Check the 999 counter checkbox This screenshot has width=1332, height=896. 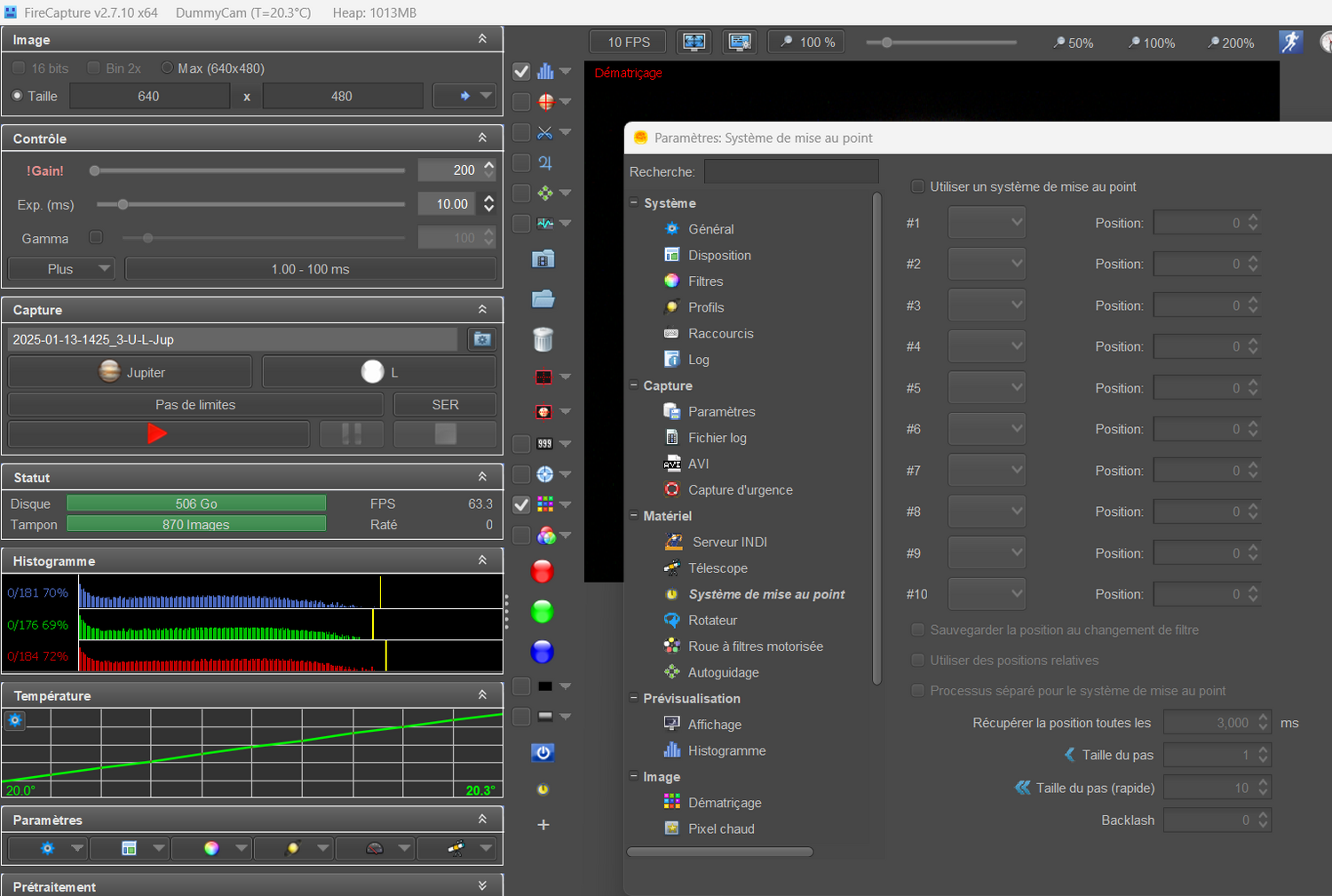pyautogui.click(x=521, y=444)
